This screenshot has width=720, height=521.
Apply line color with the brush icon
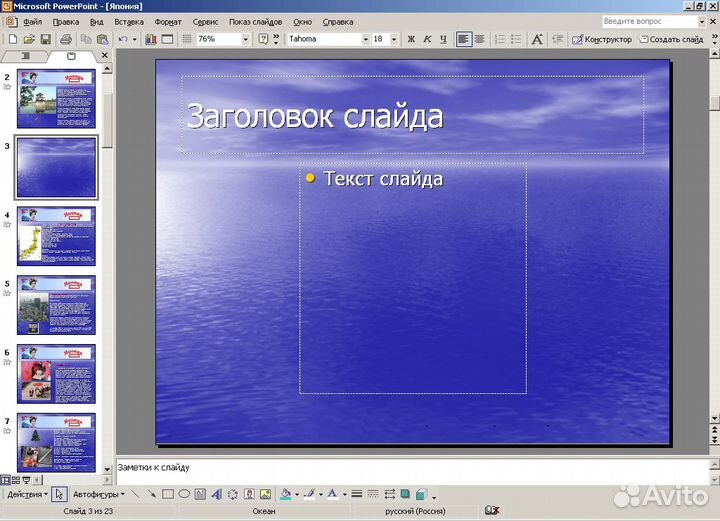coord(309,494)
